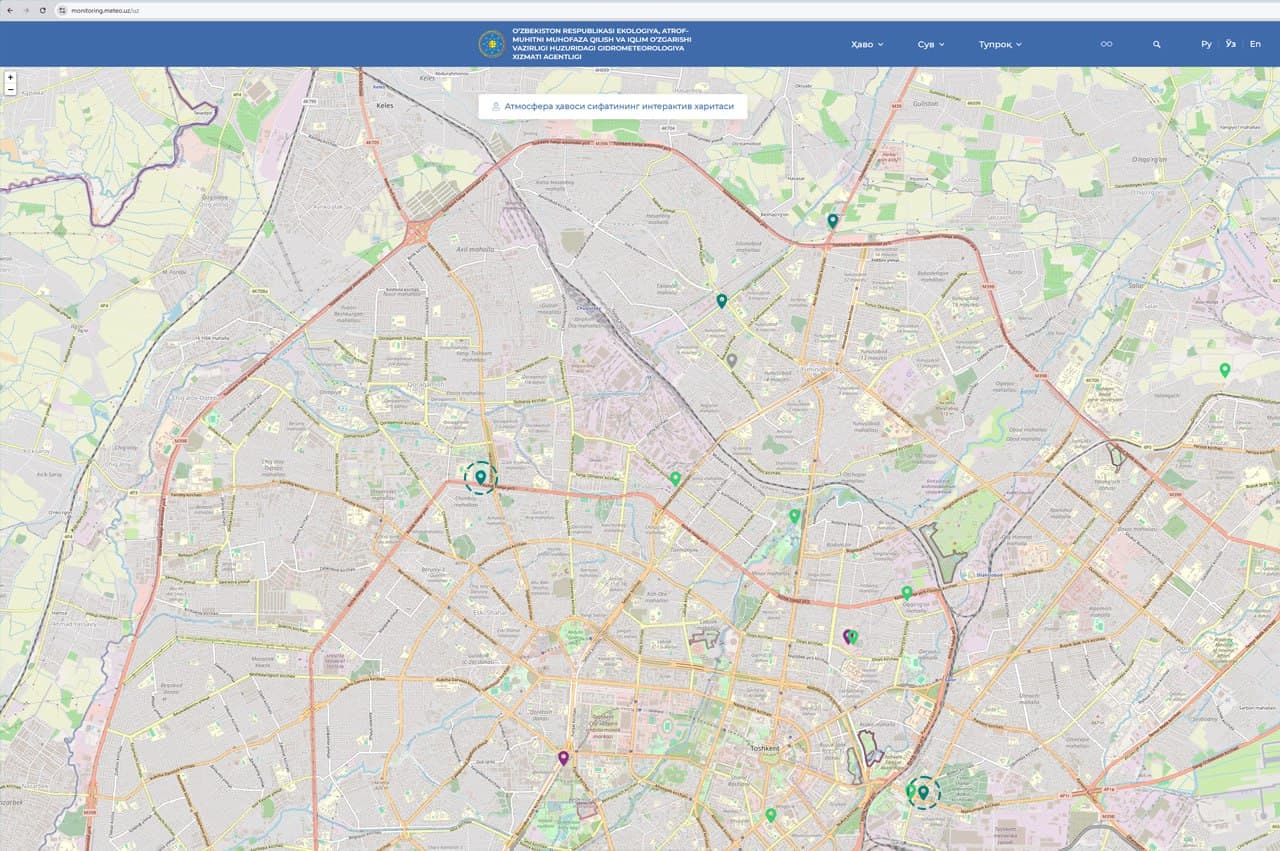Click the map zoom out minus button
This screenshot has width=1280, height=851.
click(x=10, y=90)
